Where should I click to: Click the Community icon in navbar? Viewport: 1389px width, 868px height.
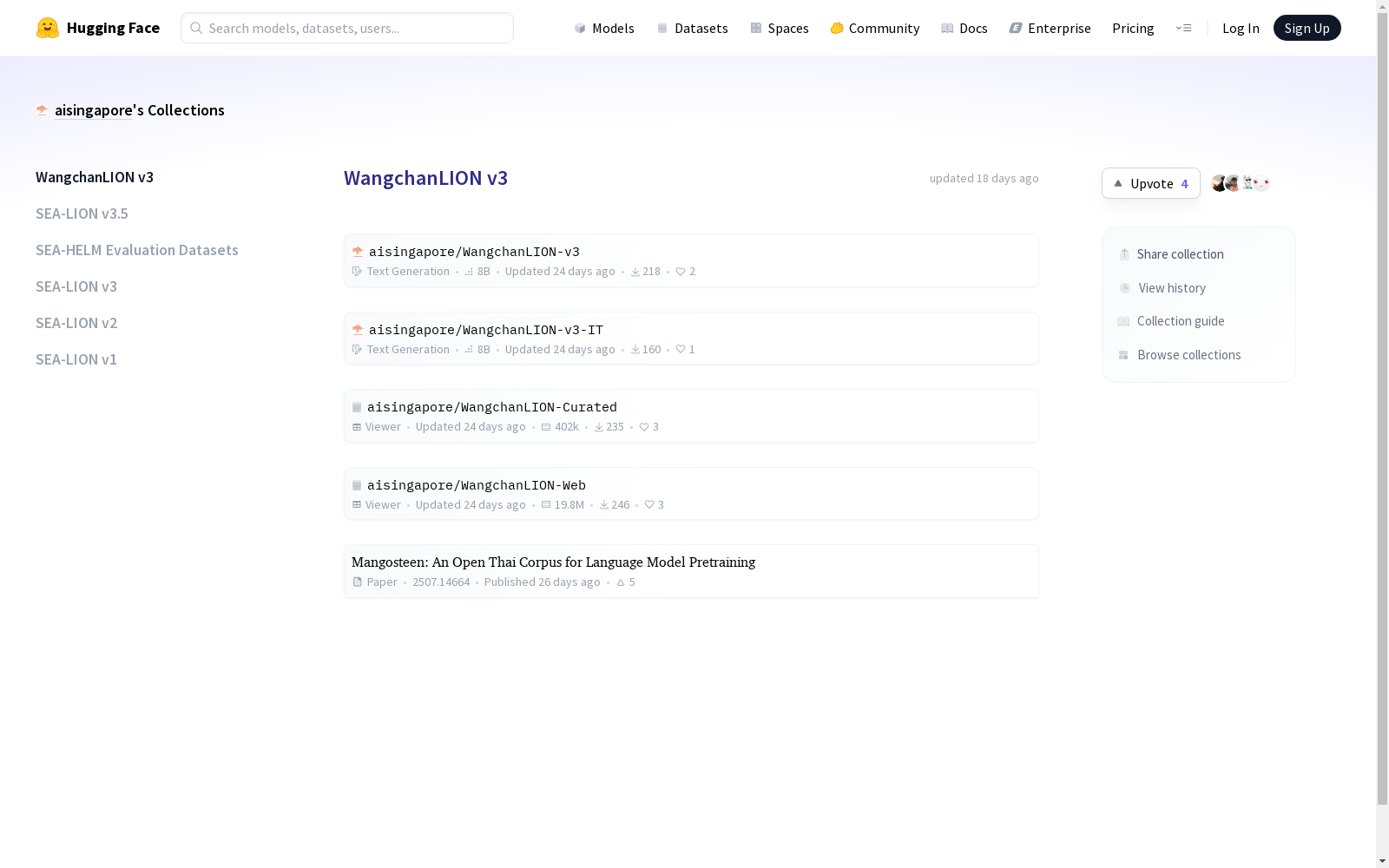[x=837, y=28]
